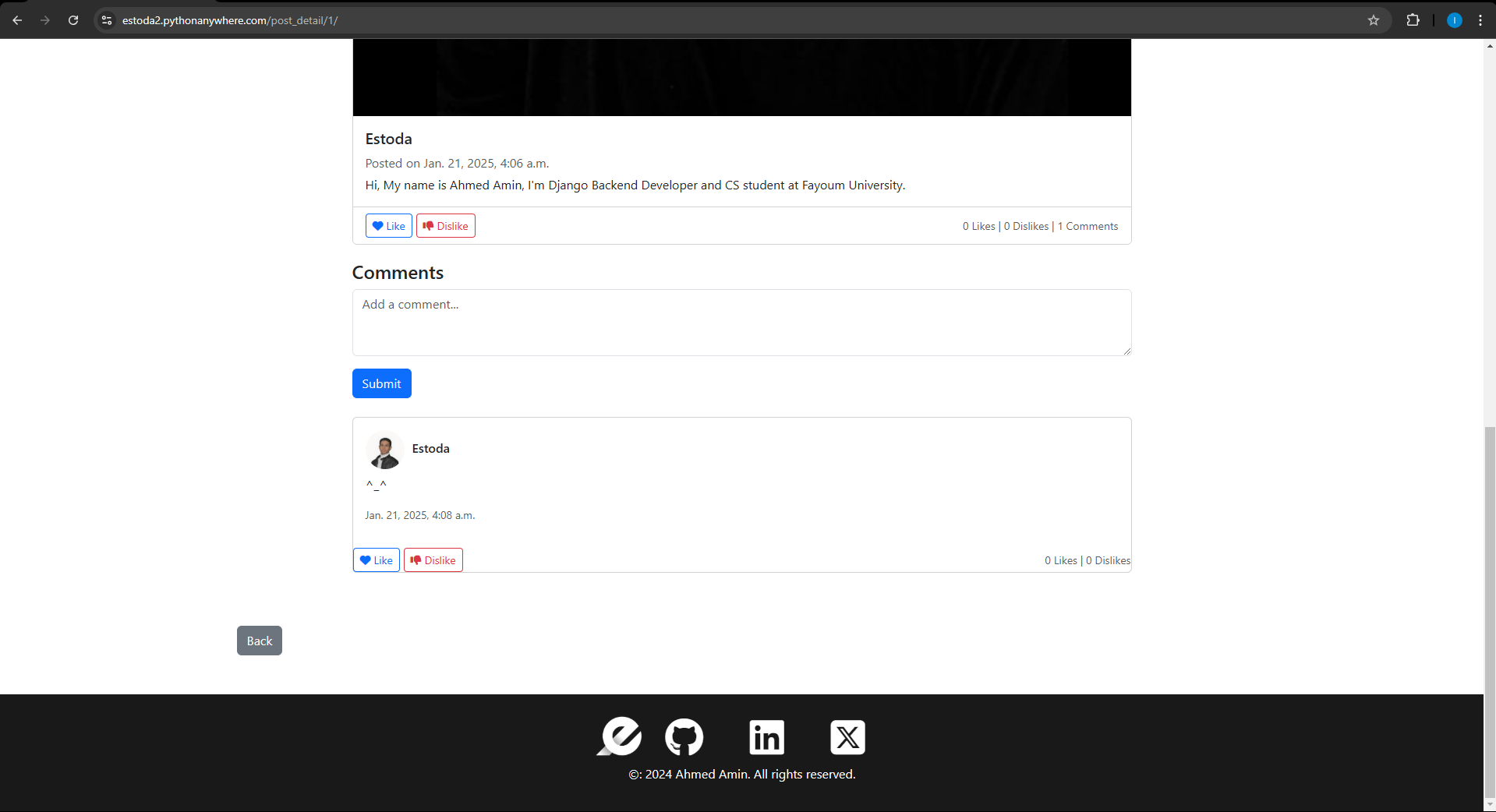Click the post's '1 Comments' count text
Image resolution: width=1496 pixels, height=812 pixels.
pos(1088,226)
